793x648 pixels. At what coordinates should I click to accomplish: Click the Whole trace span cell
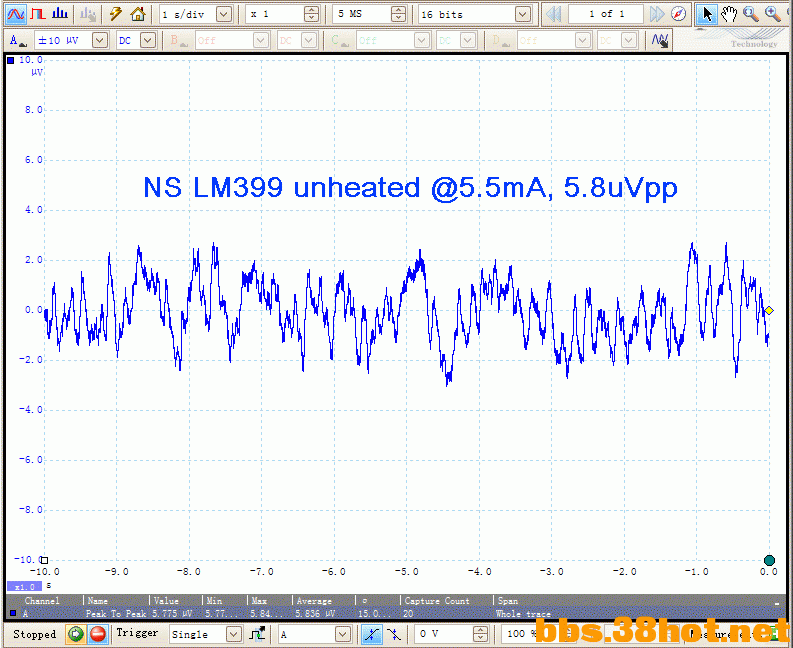point(523,614)
